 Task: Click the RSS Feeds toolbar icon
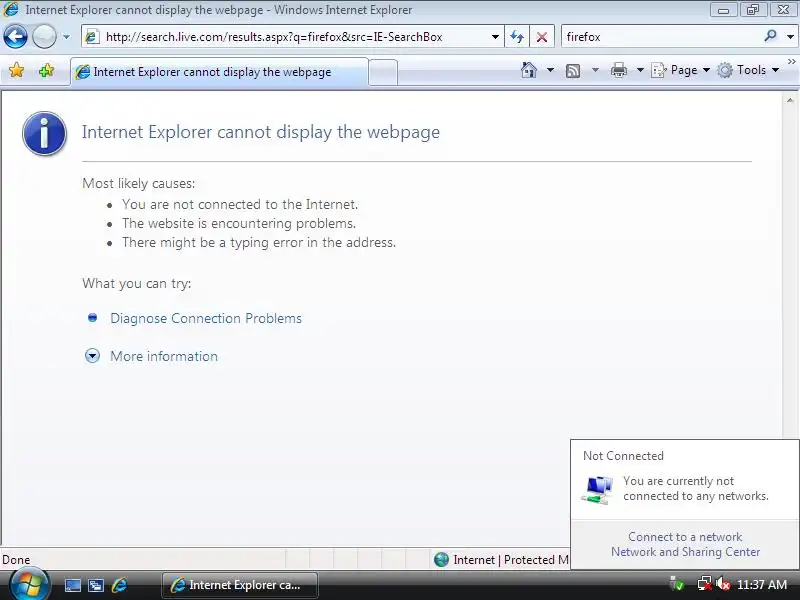pos(573,70)
